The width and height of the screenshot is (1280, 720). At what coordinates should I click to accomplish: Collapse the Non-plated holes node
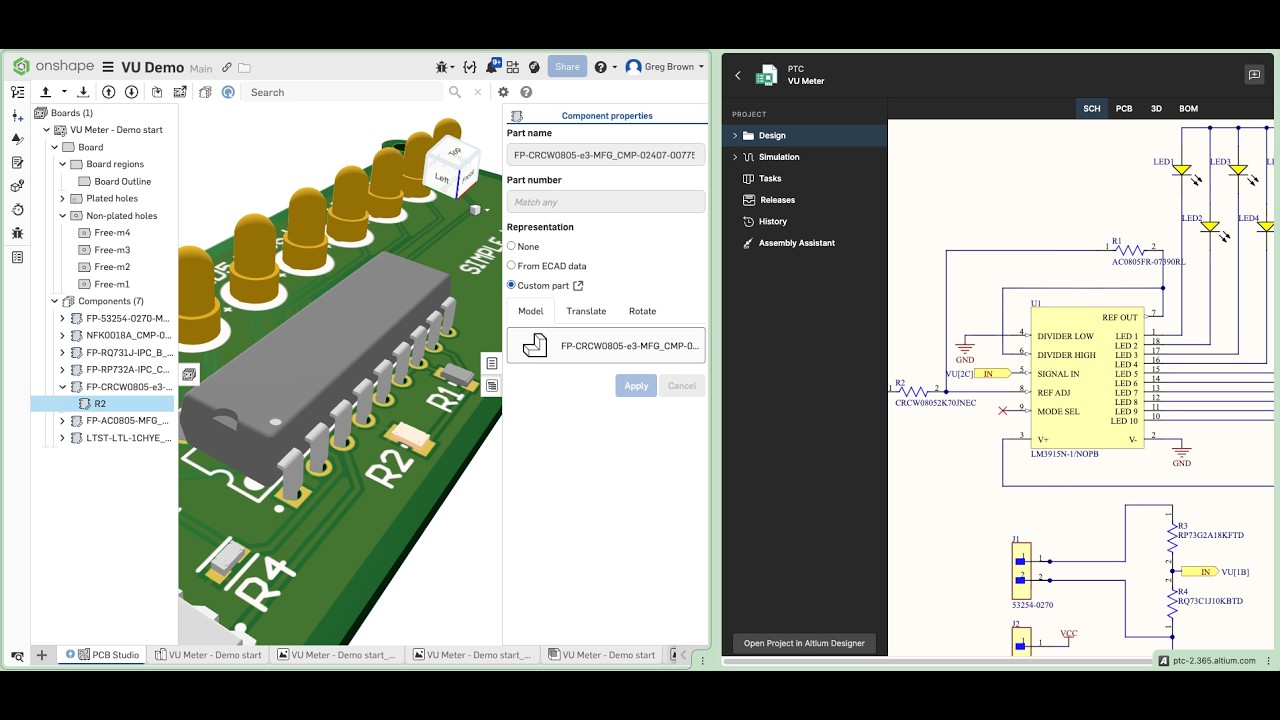[63, 215]
